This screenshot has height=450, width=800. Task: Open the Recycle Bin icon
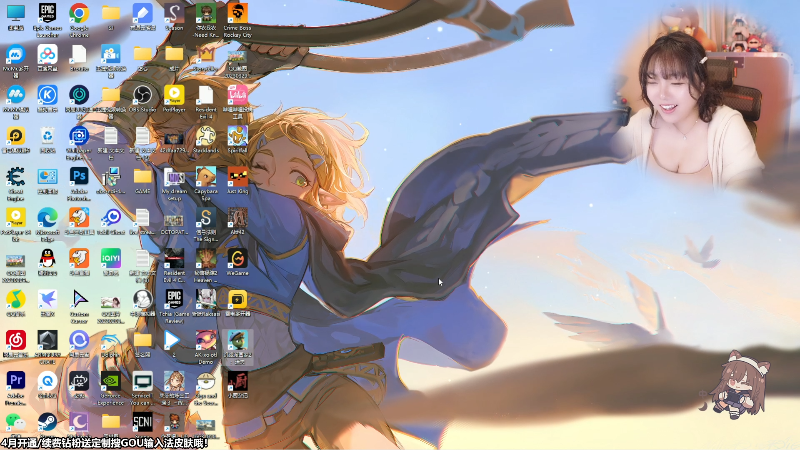(47, 136)
